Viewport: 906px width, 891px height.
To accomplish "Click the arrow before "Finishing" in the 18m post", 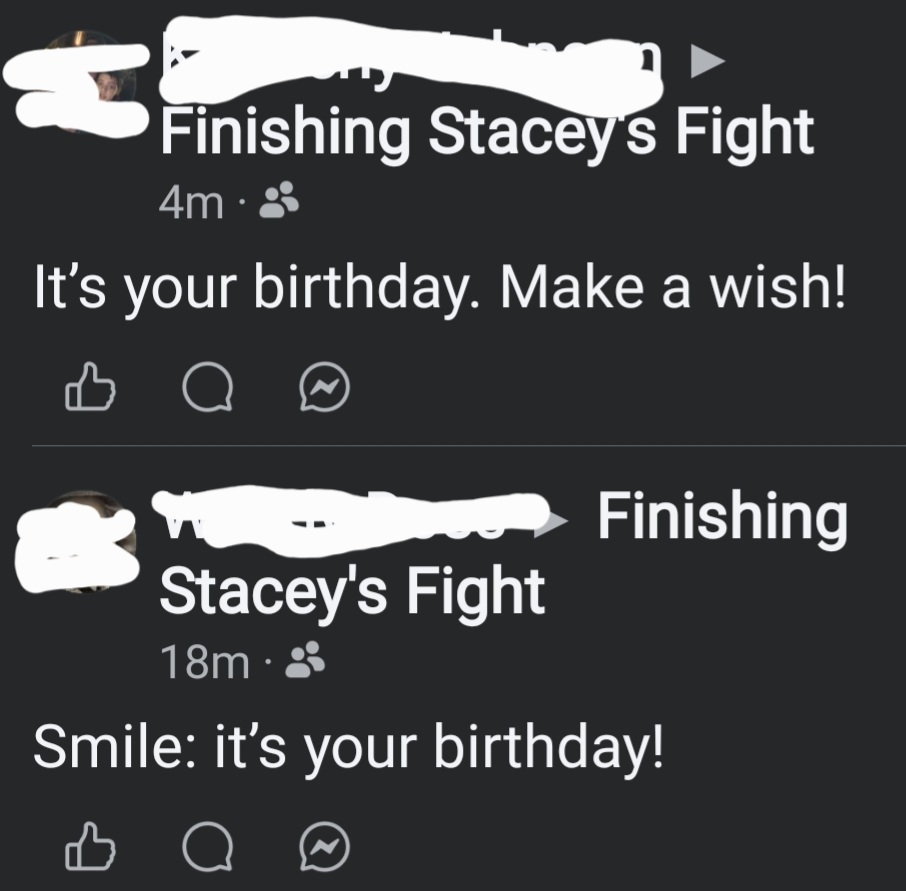I will pos(561,520).
